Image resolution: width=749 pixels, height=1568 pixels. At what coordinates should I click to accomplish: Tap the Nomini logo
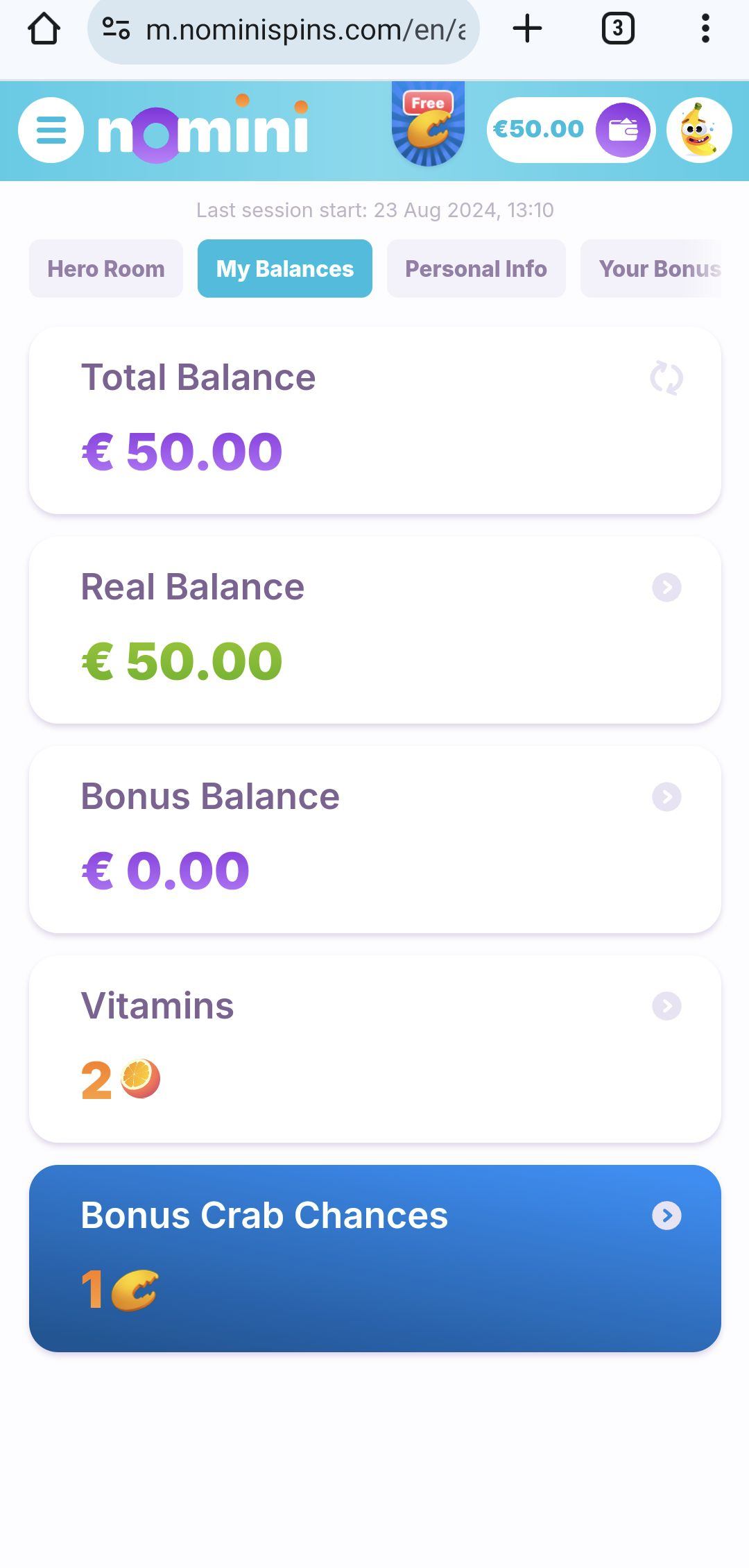(203, 130)
